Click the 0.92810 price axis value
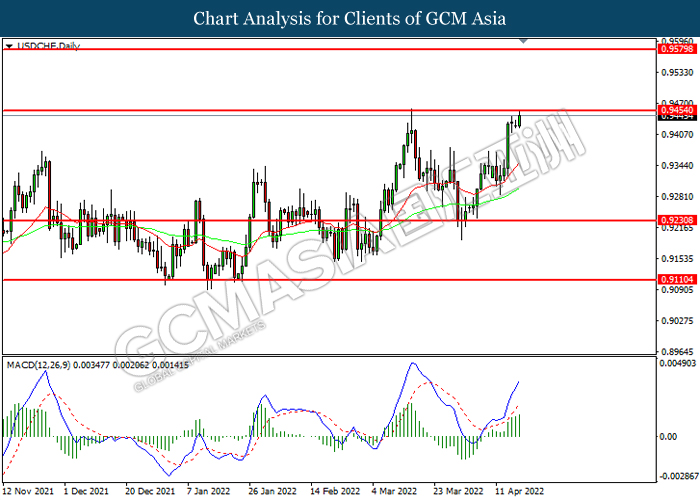Screen dimensions: 700x500 pyautogui.click(x=677, y=196)
